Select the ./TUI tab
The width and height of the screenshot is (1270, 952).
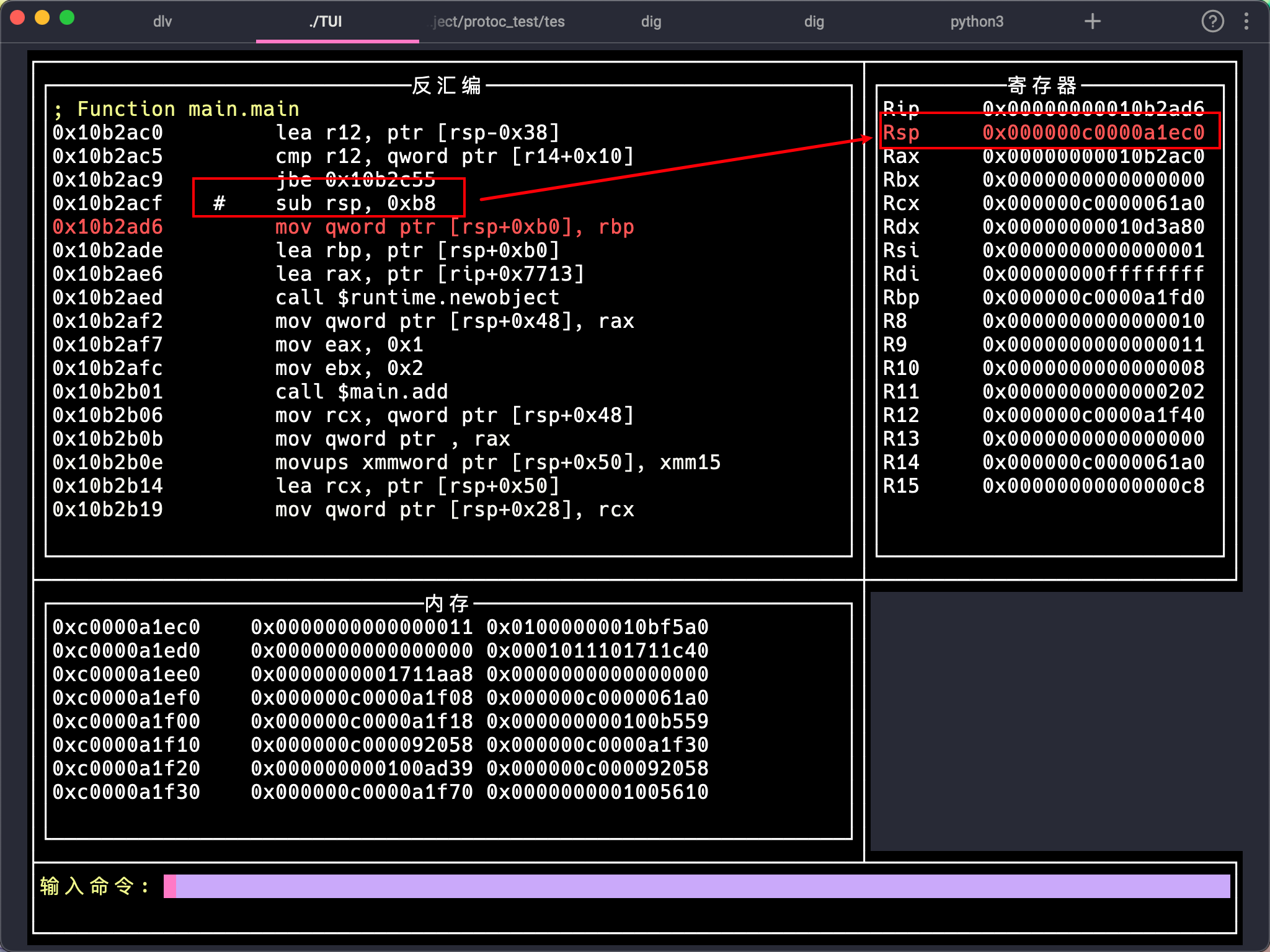(326, 22)
